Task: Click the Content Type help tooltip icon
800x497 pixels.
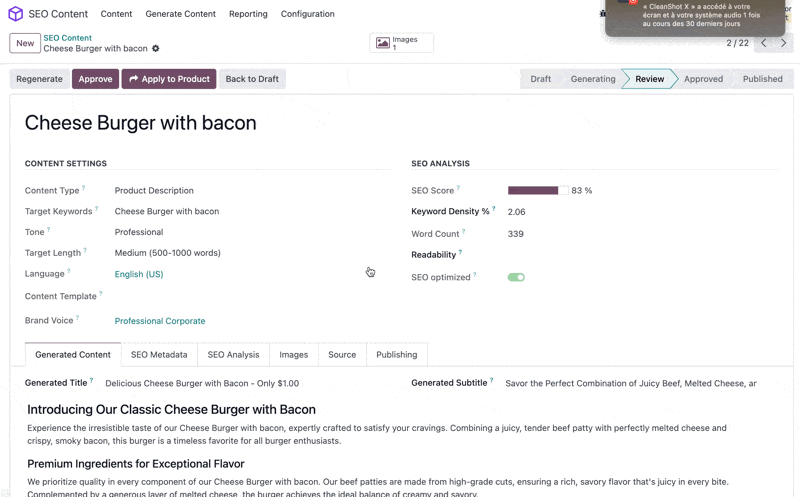Action: click(84, 188)
